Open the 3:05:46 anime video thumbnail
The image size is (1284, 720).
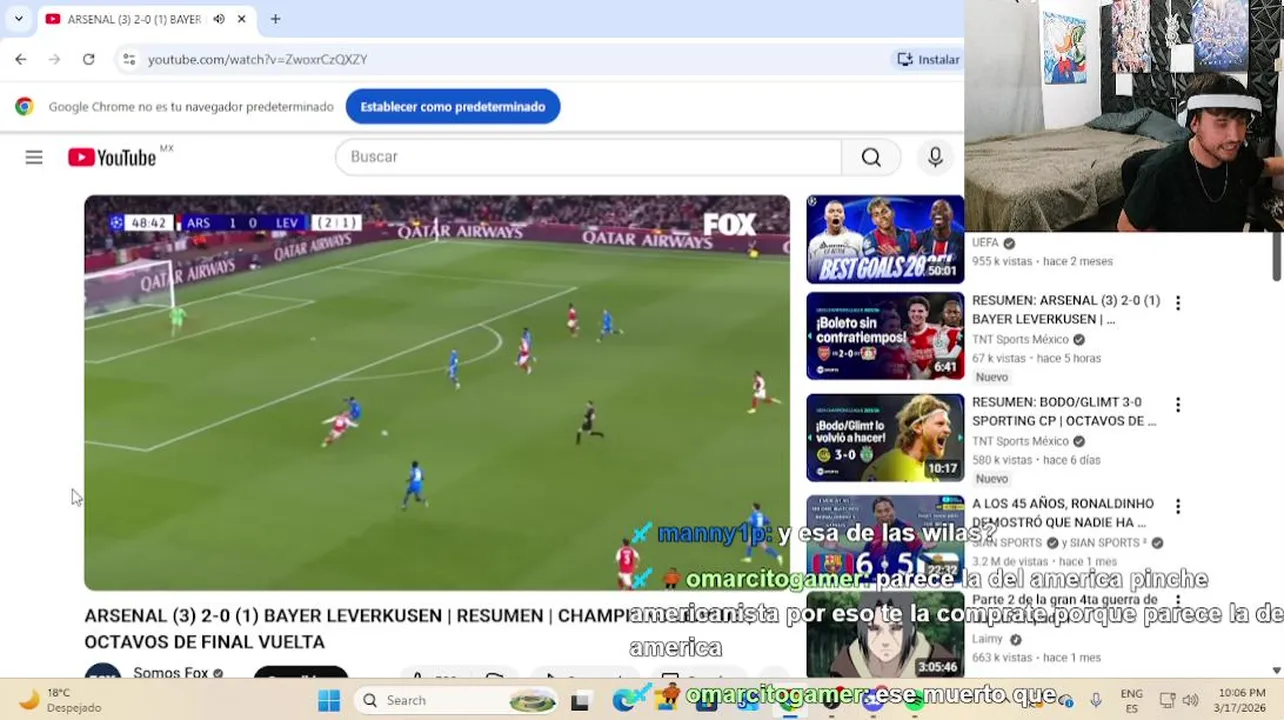tap(885, 636)
